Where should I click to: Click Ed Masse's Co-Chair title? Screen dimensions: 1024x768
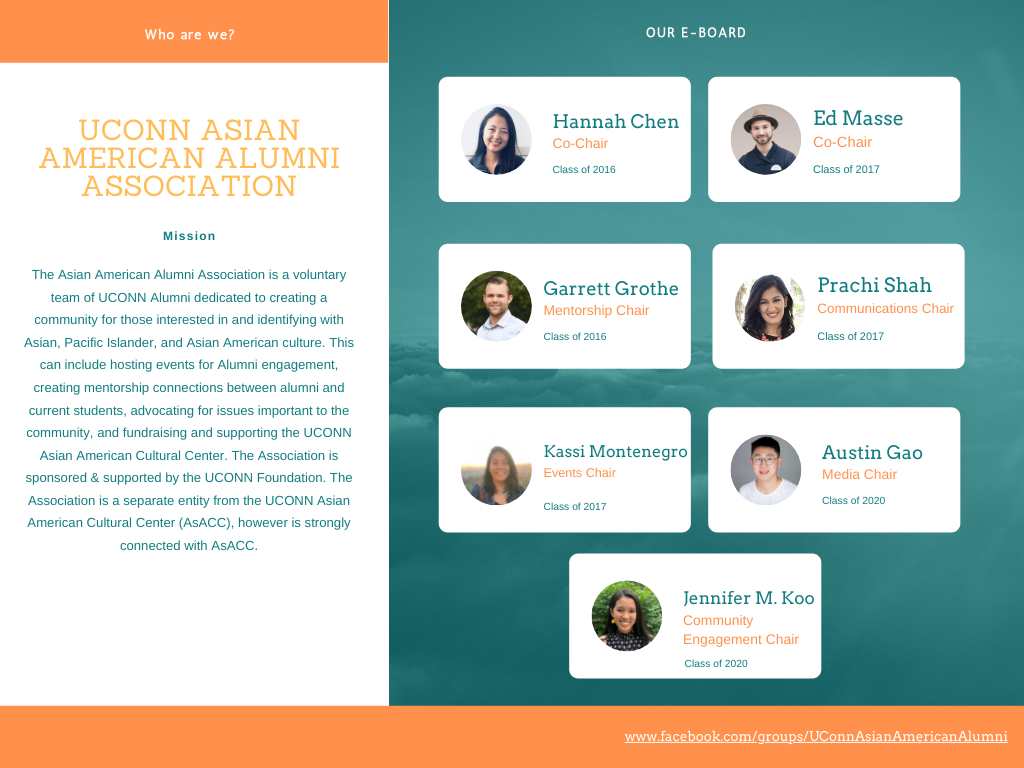pos(842,142)
